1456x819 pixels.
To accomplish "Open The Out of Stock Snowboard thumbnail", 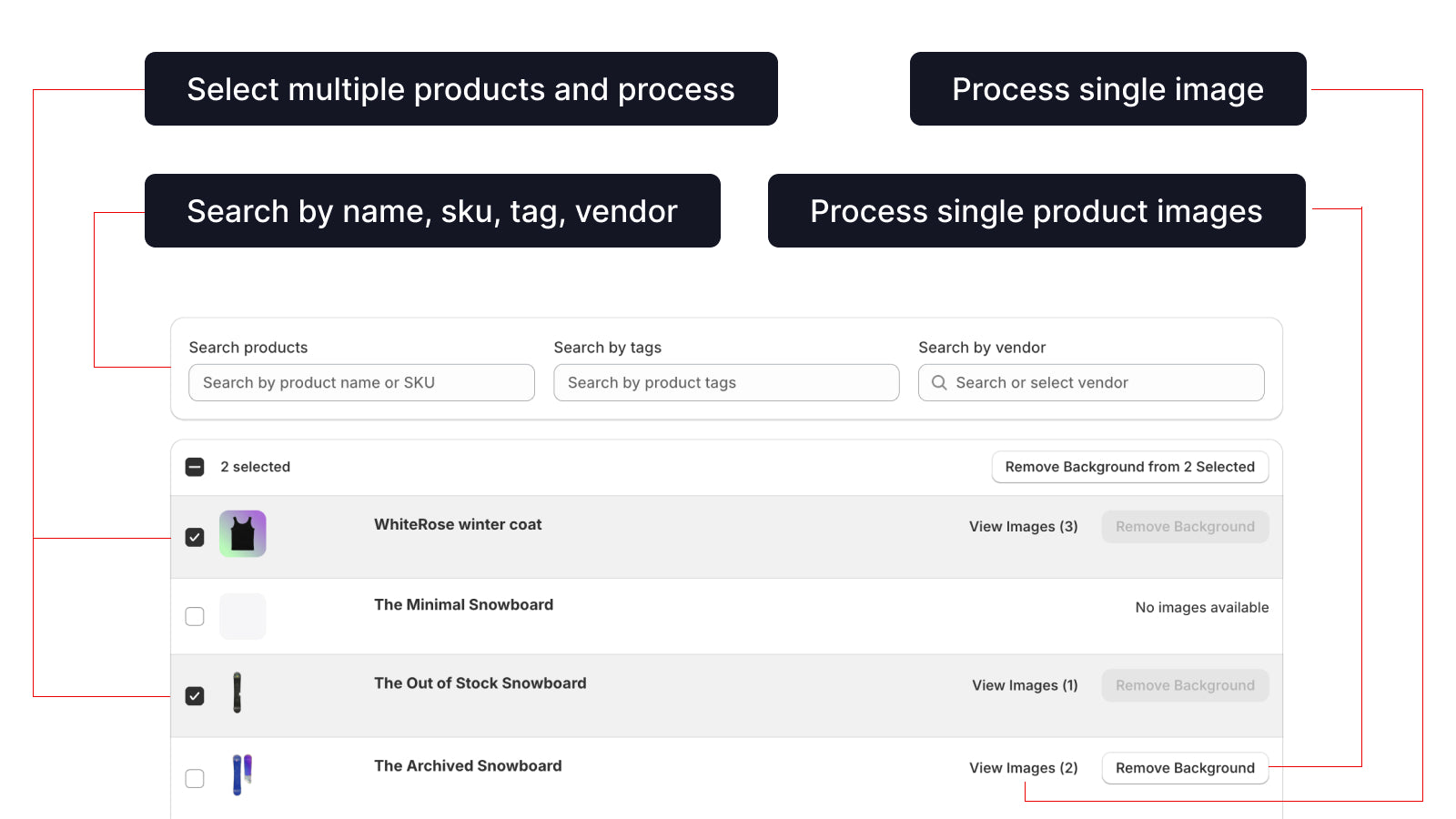I will coord(238,693).
